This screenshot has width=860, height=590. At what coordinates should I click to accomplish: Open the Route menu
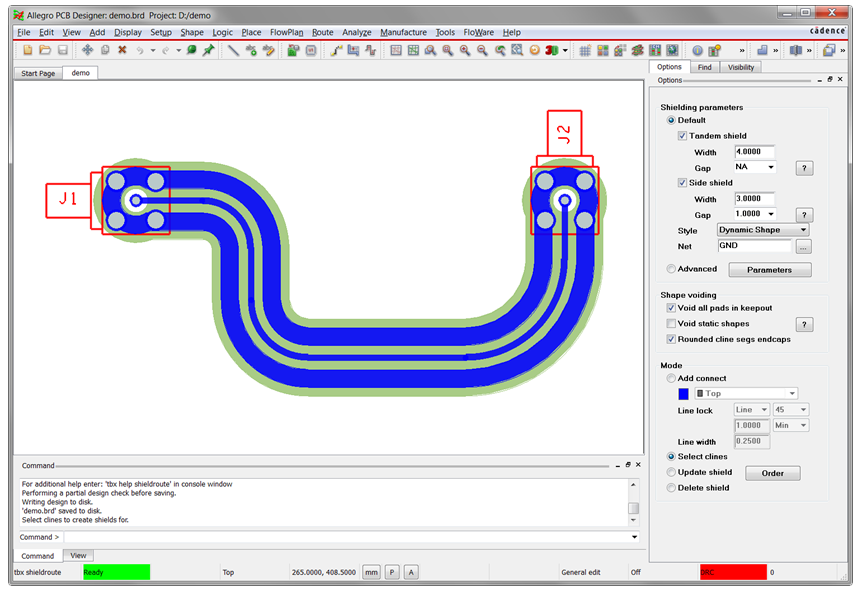tap(322, 32)
